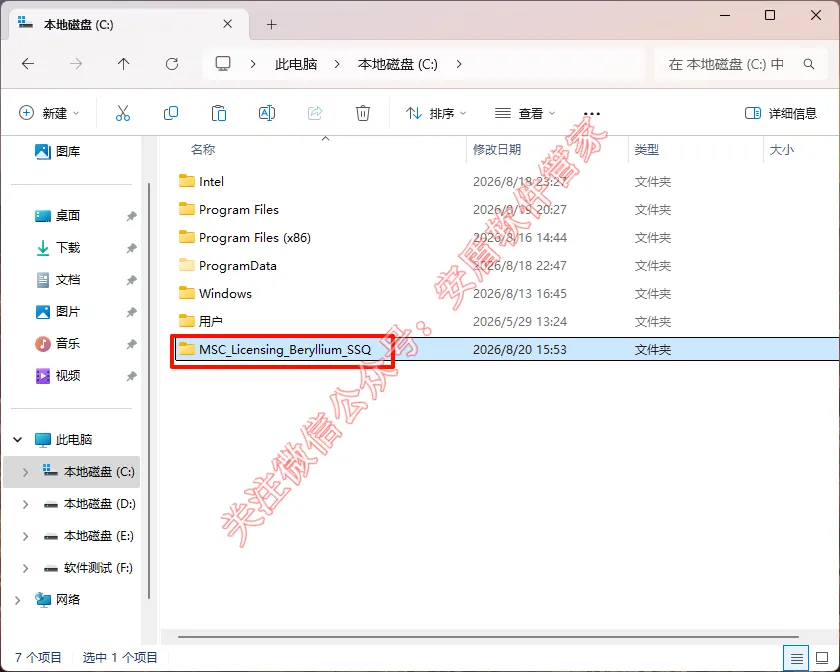Switch to details list view icon
This screenshot has height=672, width=840.
click(797, 658)
